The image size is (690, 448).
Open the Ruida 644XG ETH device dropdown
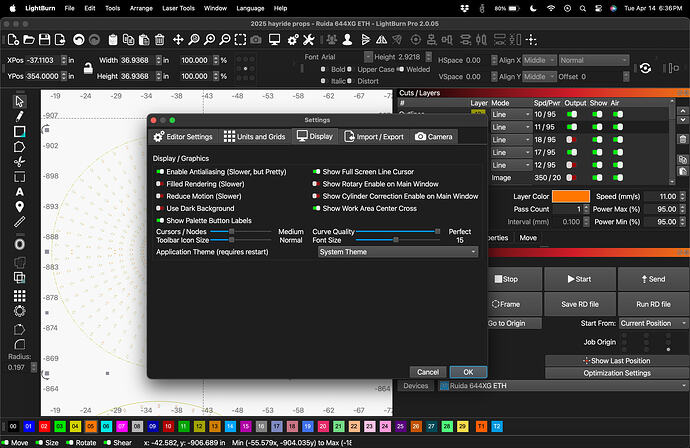pyautogui.click(x=563, y=386)
